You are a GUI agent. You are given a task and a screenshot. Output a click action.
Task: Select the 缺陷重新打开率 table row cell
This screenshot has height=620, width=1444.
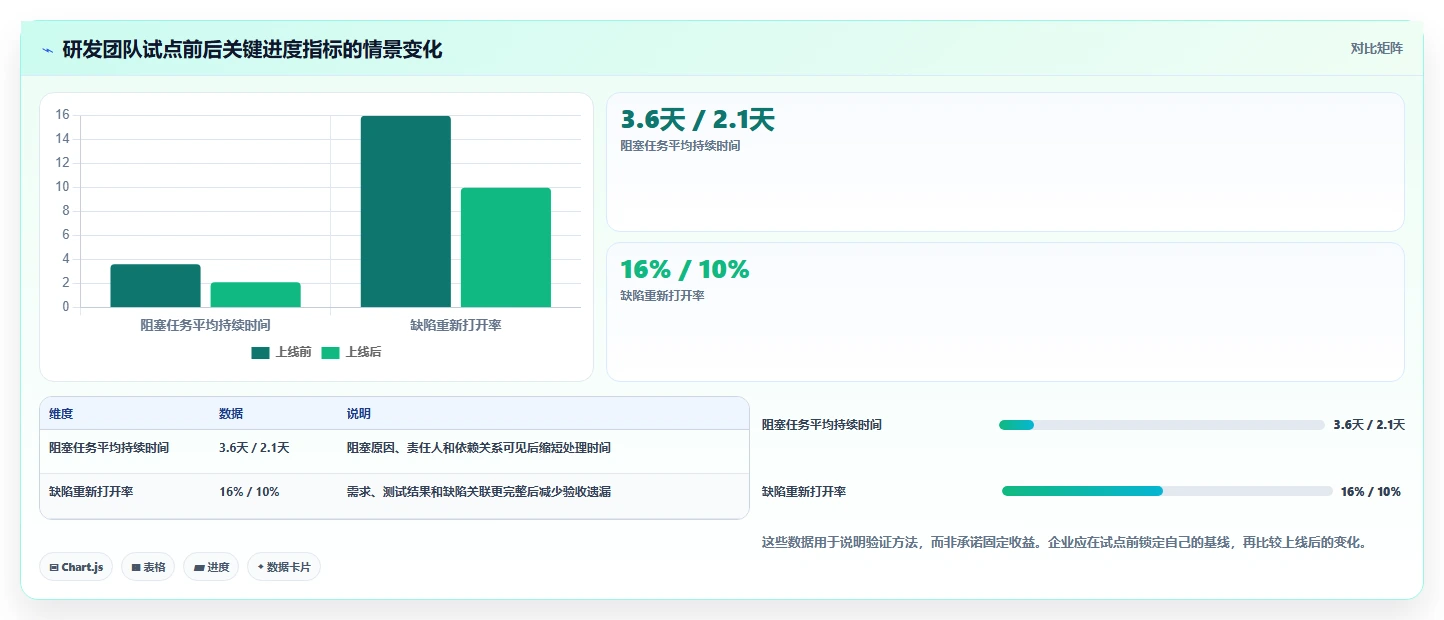pos(91,492)
